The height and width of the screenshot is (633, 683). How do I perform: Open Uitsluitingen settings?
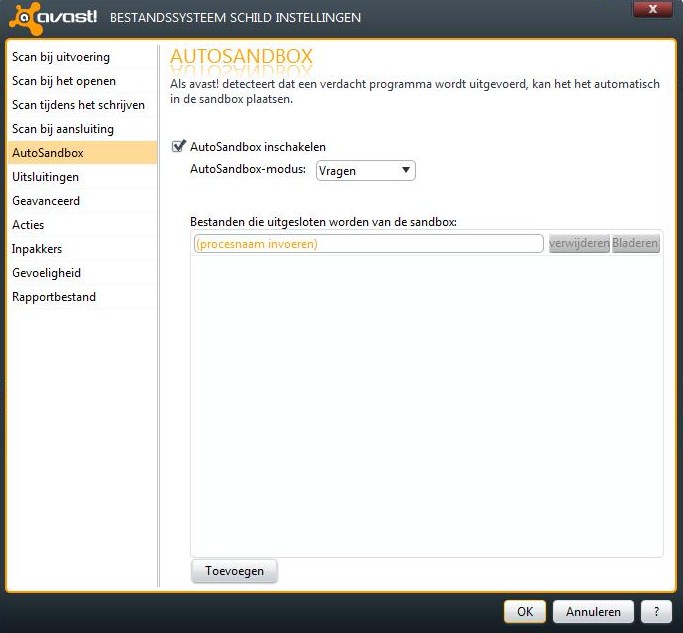82,177
